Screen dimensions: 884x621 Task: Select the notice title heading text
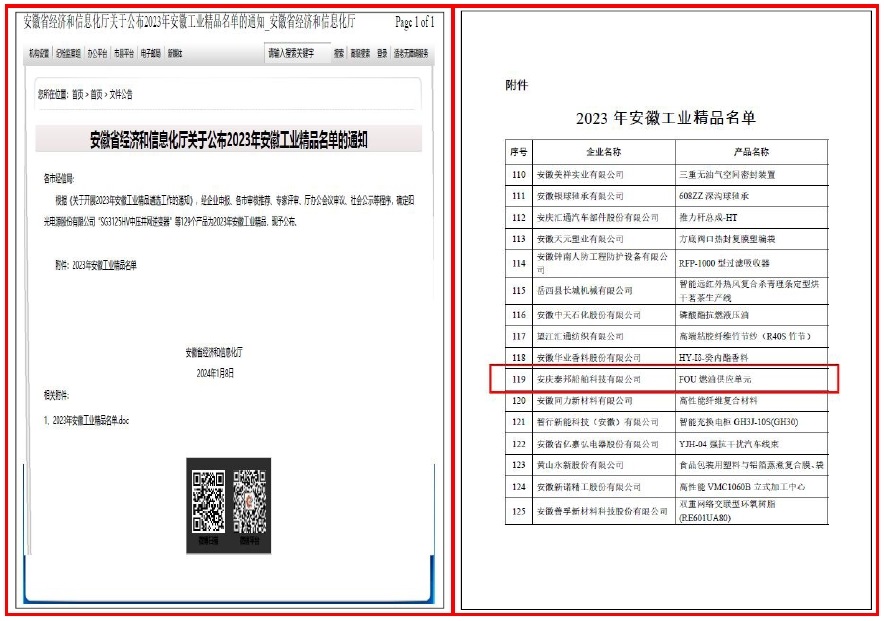[x=229, y=140]
